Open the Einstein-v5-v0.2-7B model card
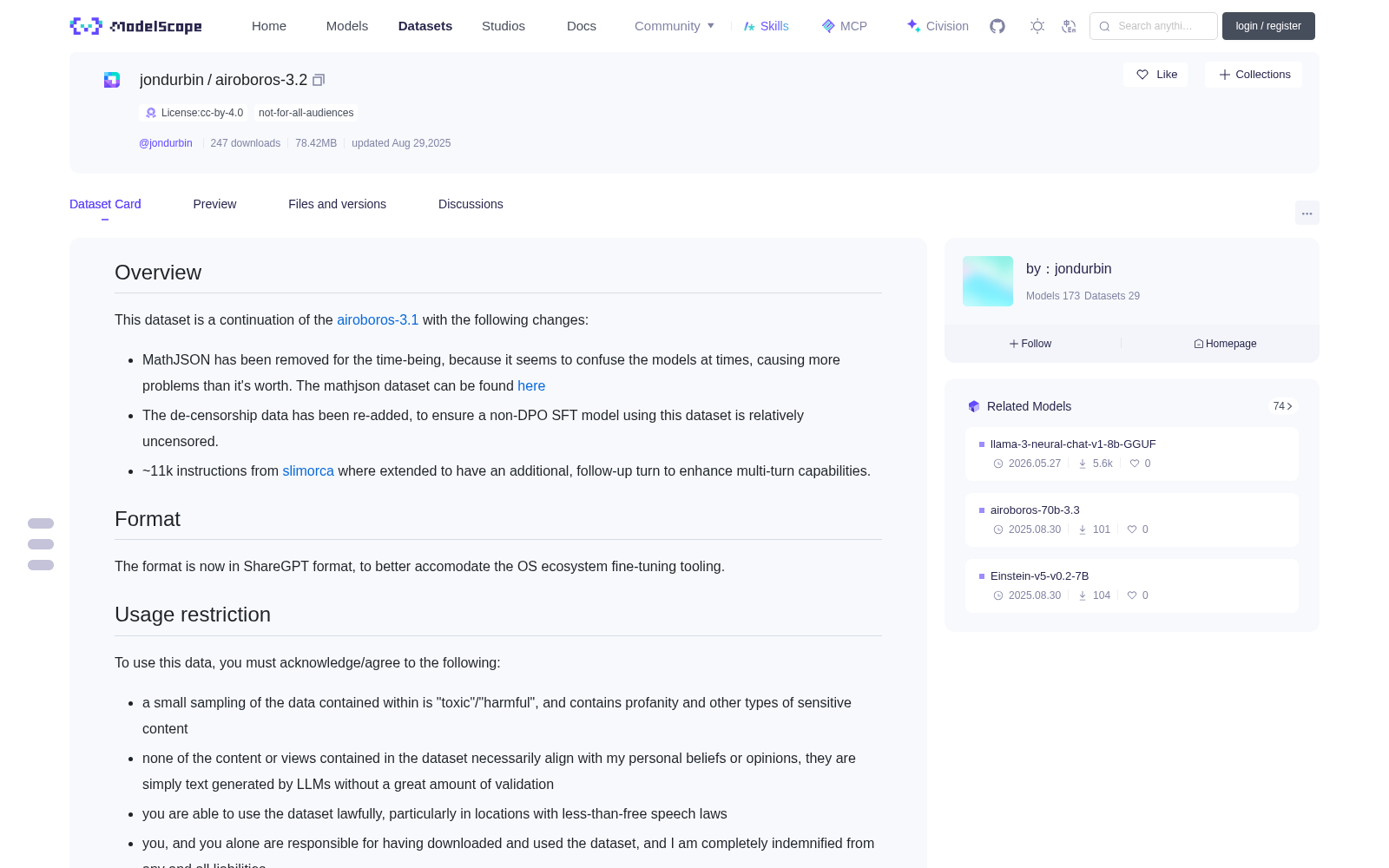Viewport: 1389px width, 868px height. (x=1132, y=586)
